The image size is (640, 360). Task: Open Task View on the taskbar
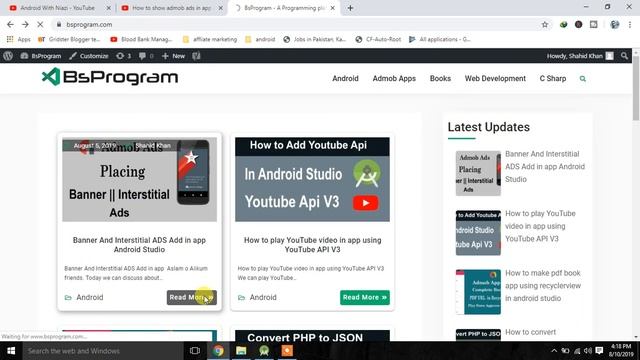click(x=195, y=351)
